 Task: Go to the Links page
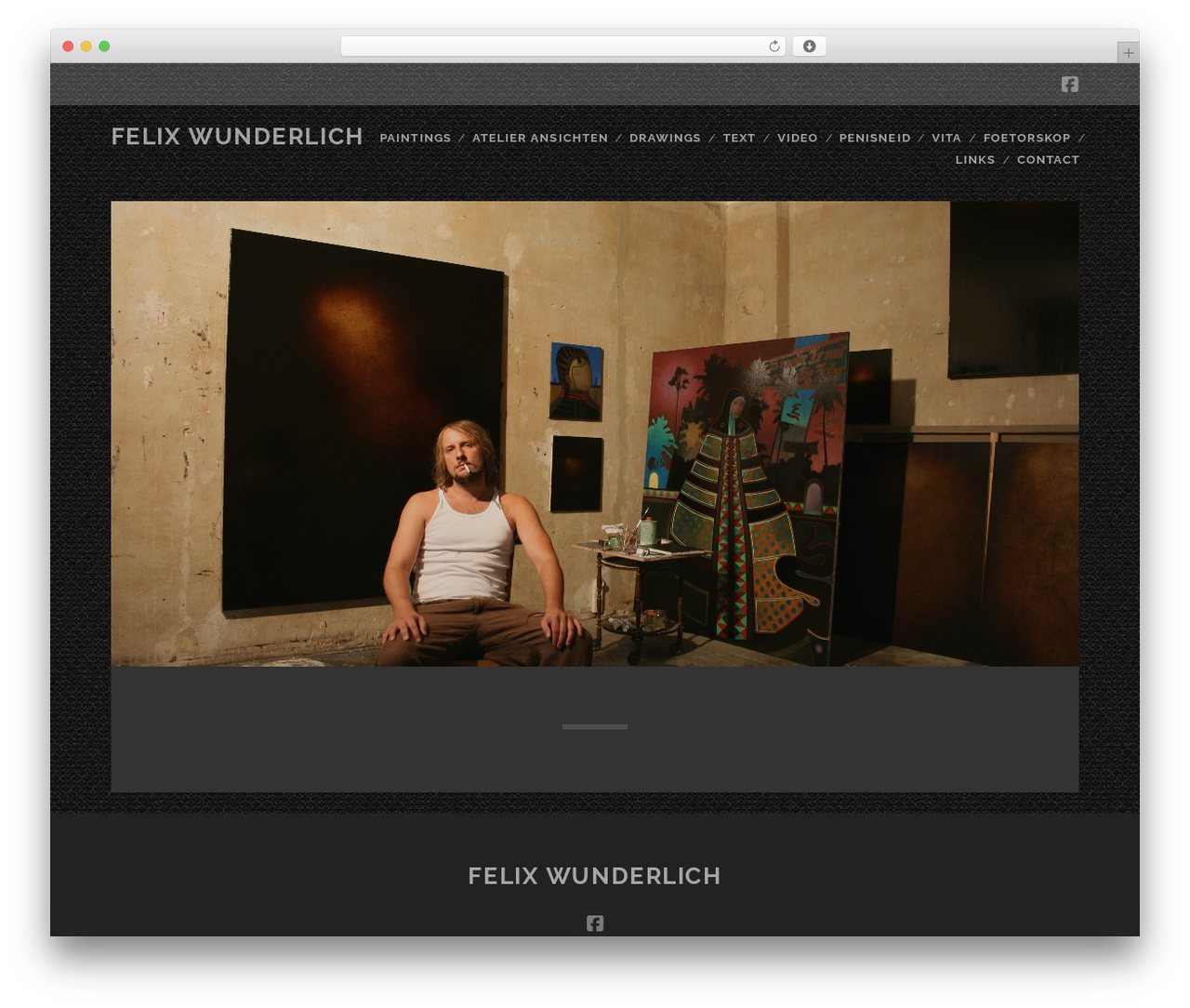(974, 160)
